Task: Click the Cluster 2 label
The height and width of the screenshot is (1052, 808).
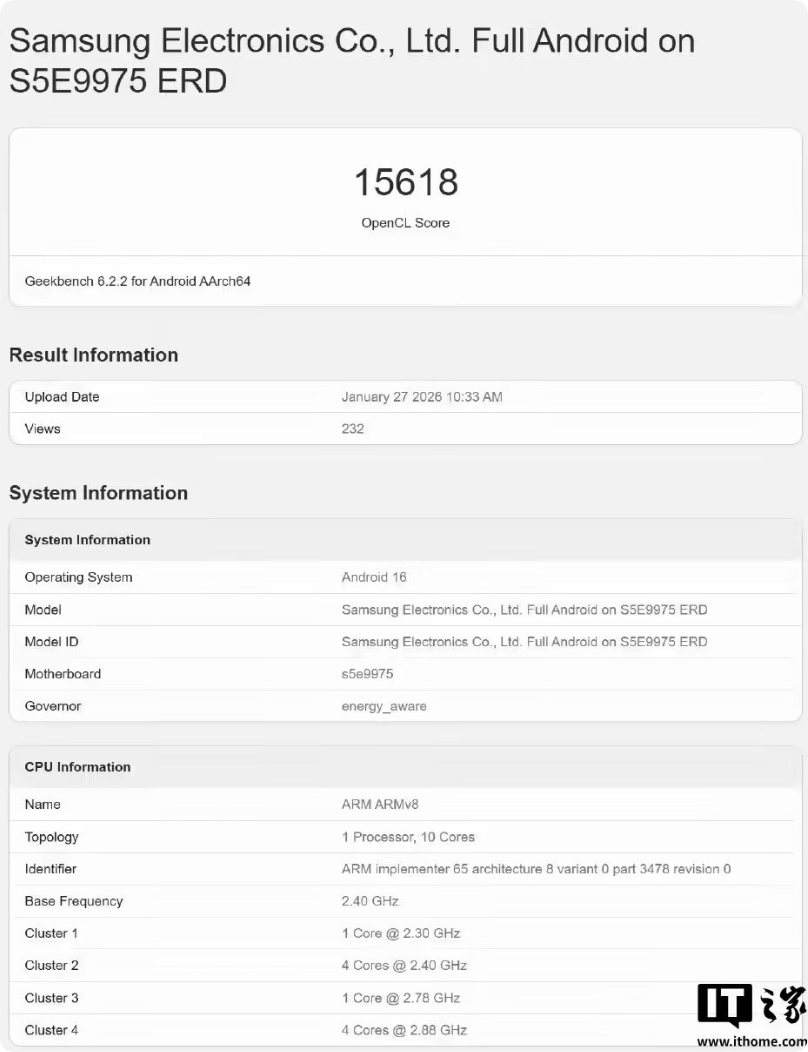Action: point(52,965)
